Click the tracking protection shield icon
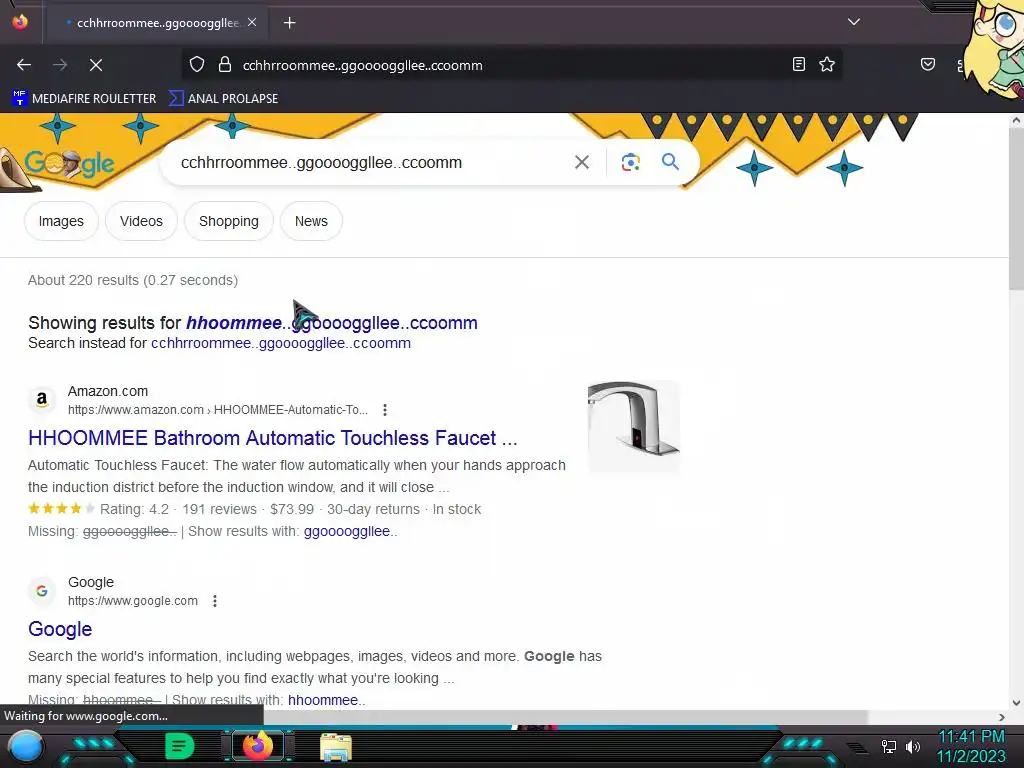Image resolution: width=1024 pixels, height=768 pixels. [197, 64]
